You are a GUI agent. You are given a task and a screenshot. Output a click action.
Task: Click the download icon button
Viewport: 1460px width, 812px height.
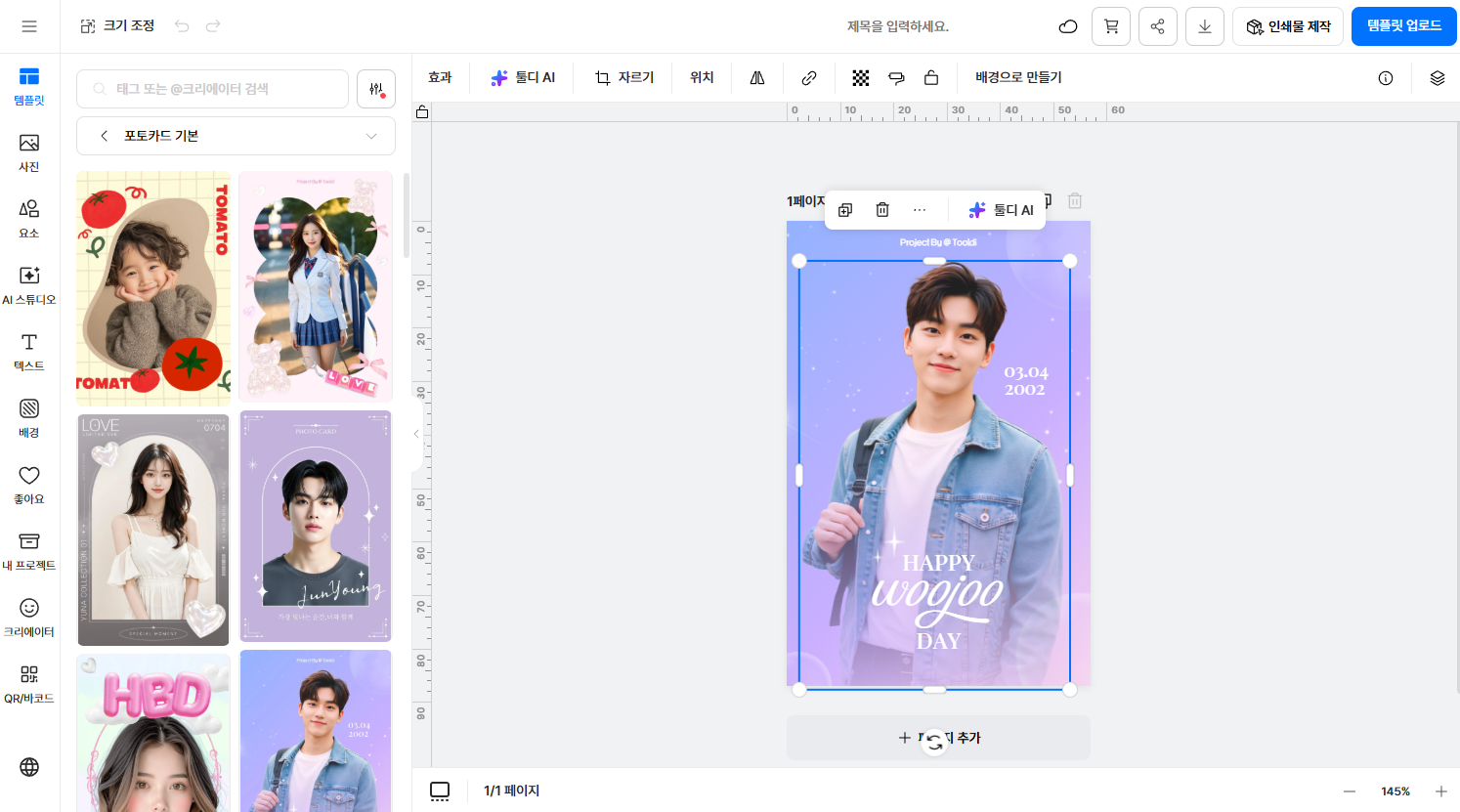1205,26
